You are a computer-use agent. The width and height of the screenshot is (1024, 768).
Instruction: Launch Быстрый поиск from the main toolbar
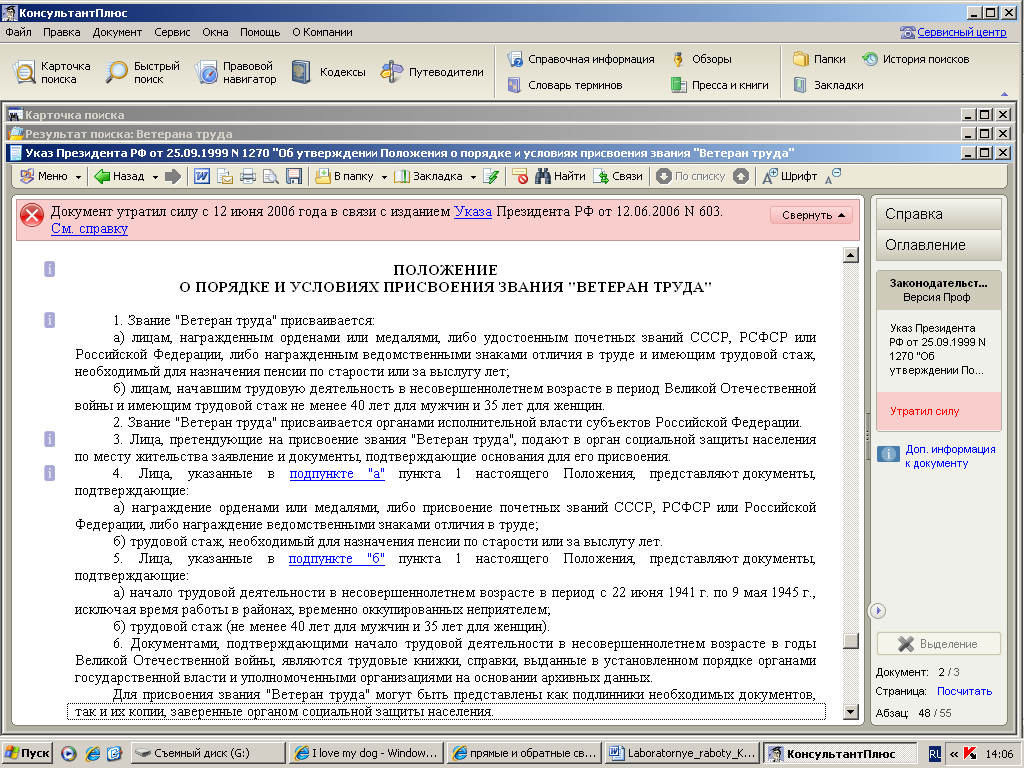(143, 72)
